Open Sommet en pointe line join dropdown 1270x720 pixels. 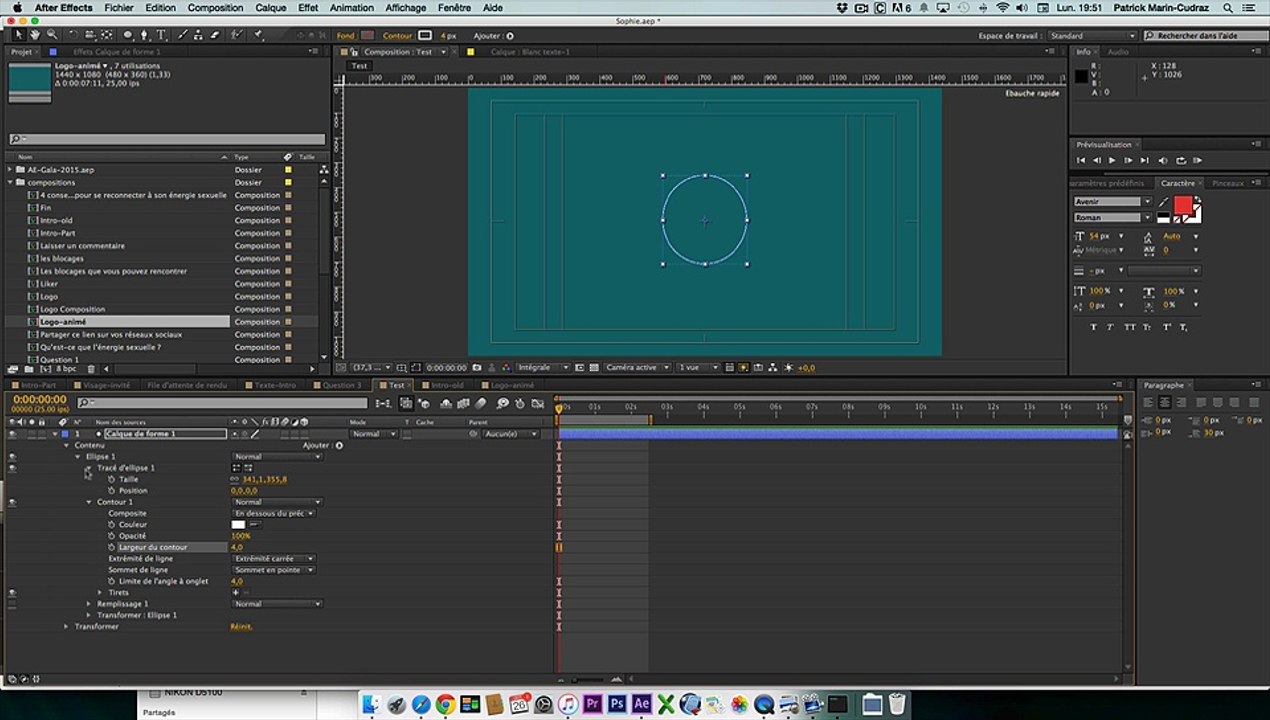point(274,570)
